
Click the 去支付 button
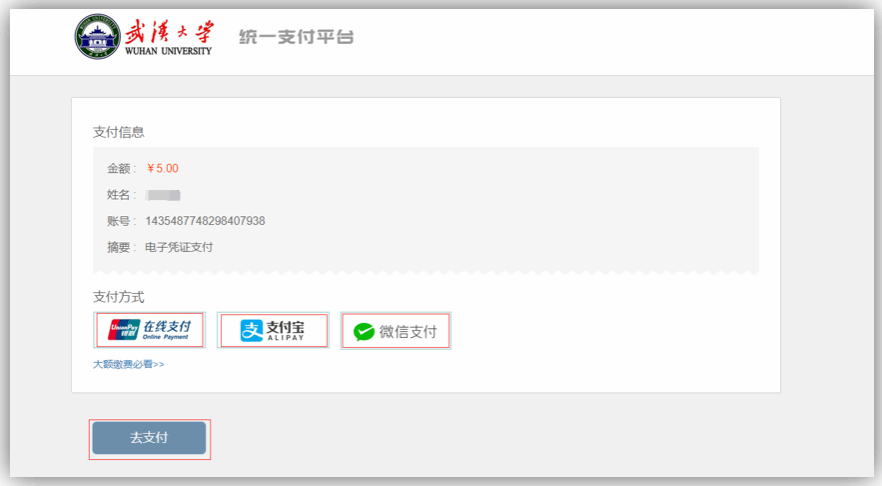pyautogui.click(x=150, y=438)
